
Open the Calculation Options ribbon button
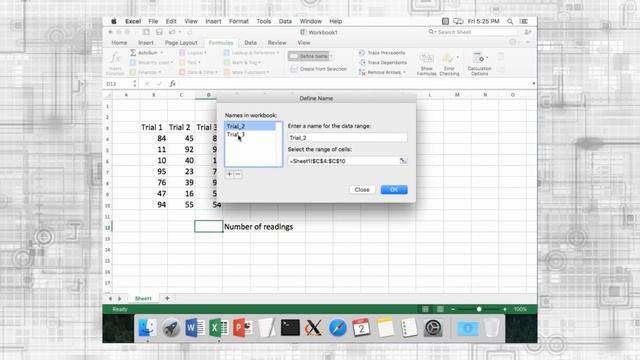coord(479,63)
